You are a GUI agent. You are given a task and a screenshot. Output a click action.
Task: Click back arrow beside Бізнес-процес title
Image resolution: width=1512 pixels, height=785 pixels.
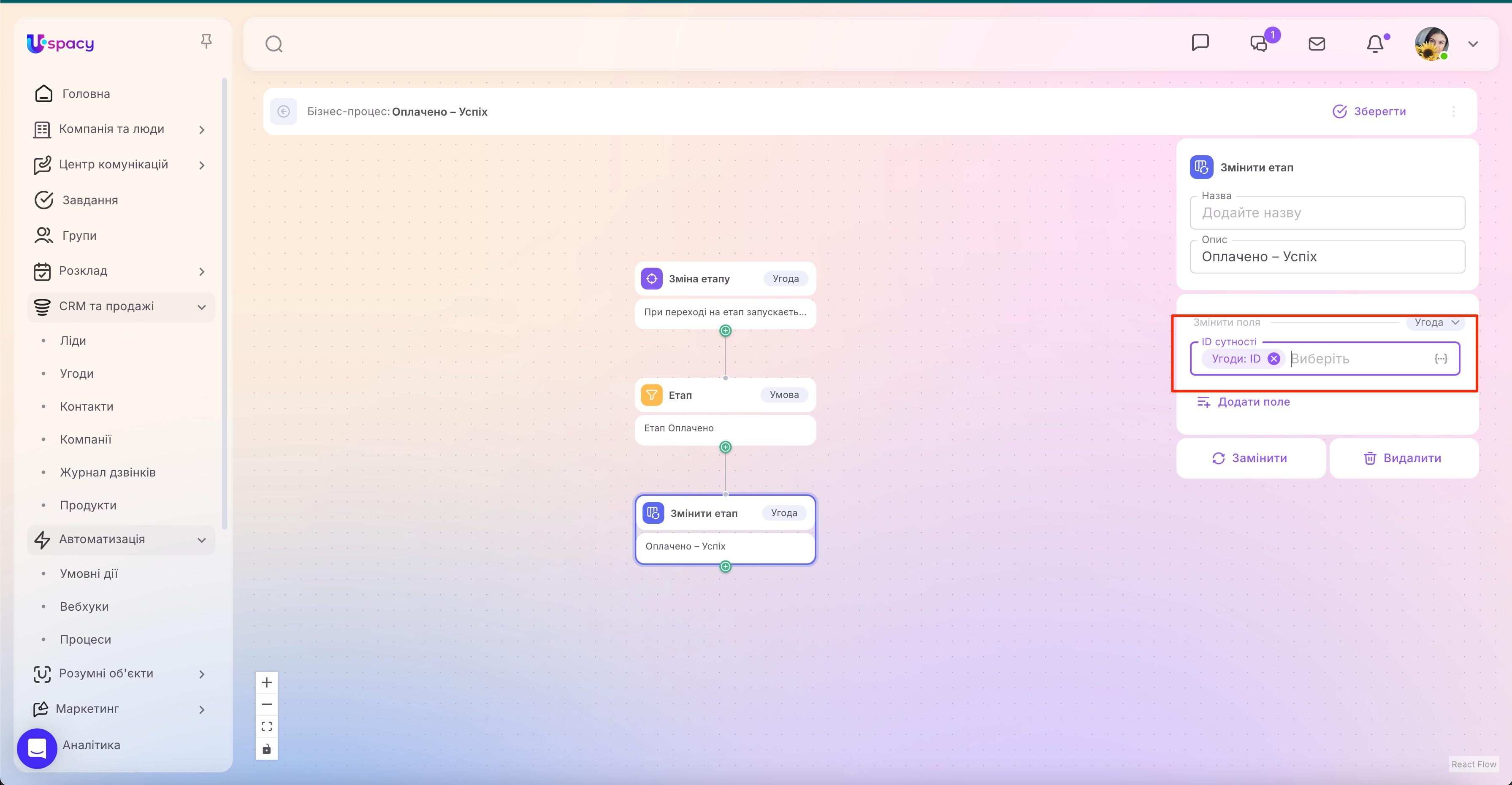coord(285,111)
